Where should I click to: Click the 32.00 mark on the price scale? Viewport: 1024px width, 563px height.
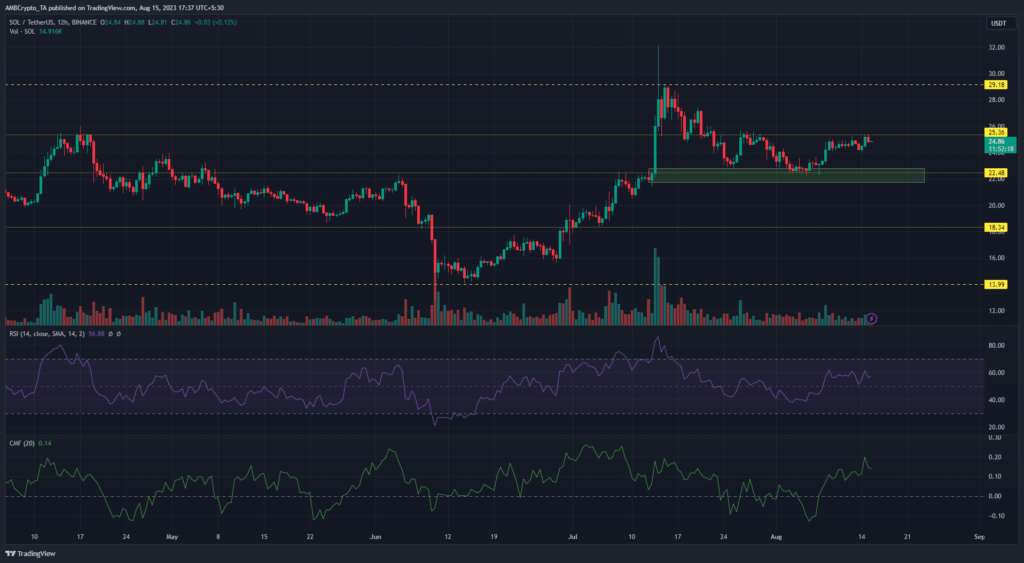[x=996, y=48]
